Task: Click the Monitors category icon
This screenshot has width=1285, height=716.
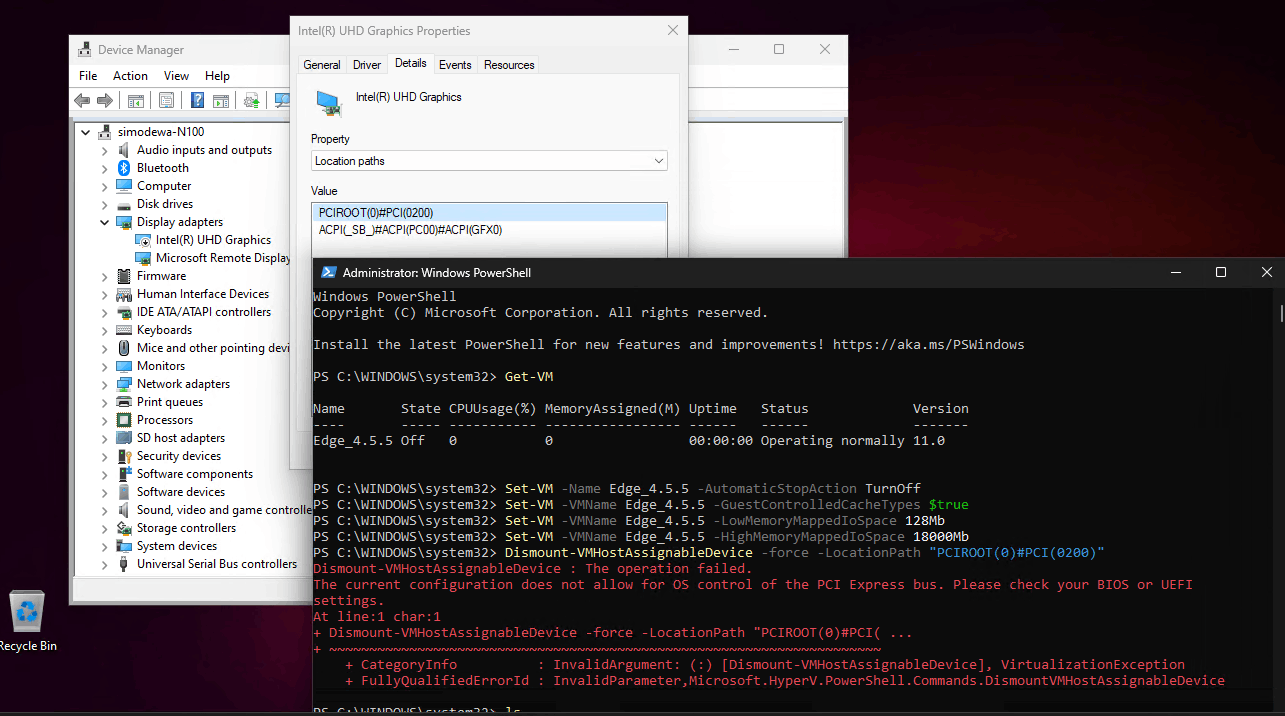Action: (124, 366)
